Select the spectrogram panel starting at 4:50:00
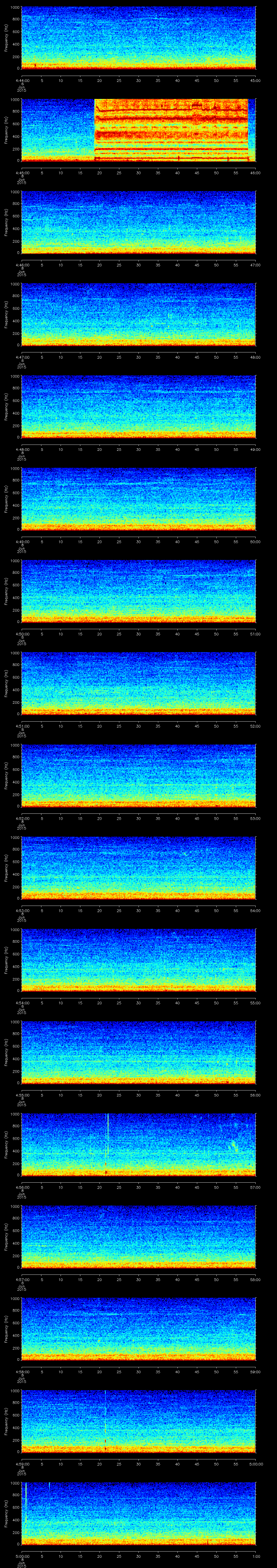Image resolution: width=277 pixels, height=1568 pixels. [138, 591]
